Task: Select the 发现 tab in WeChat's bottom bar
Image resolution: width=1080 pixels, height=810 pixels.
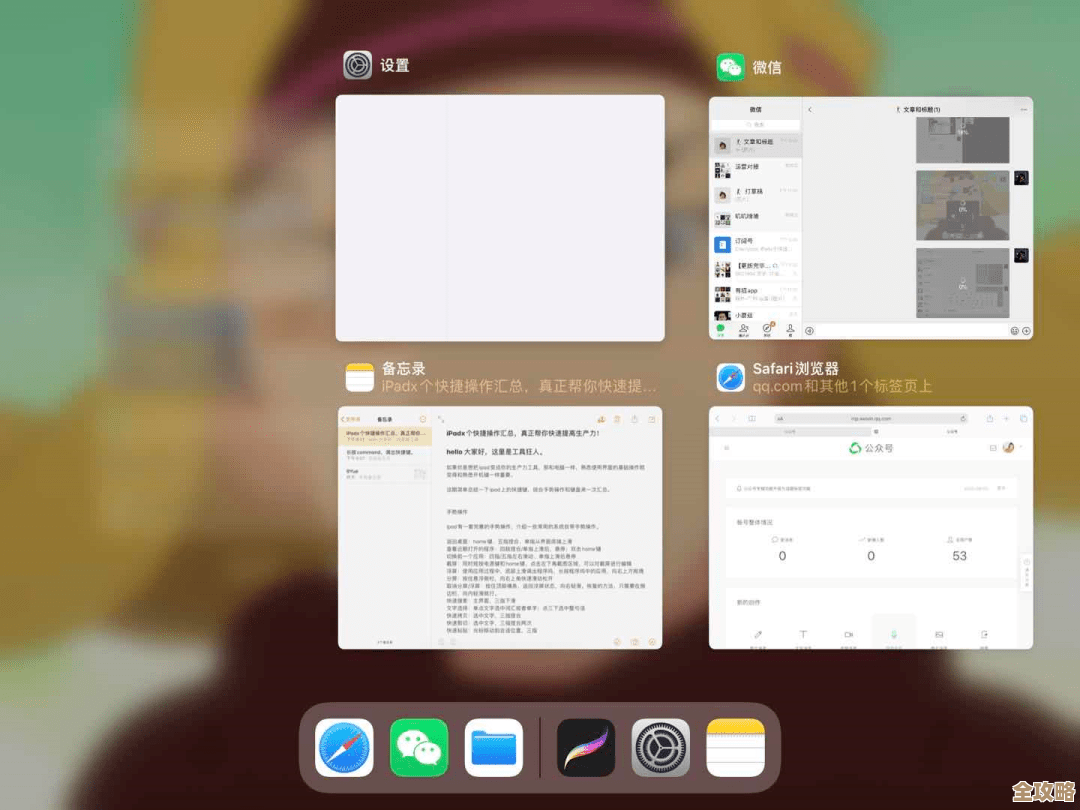Action: click(765, 328)
